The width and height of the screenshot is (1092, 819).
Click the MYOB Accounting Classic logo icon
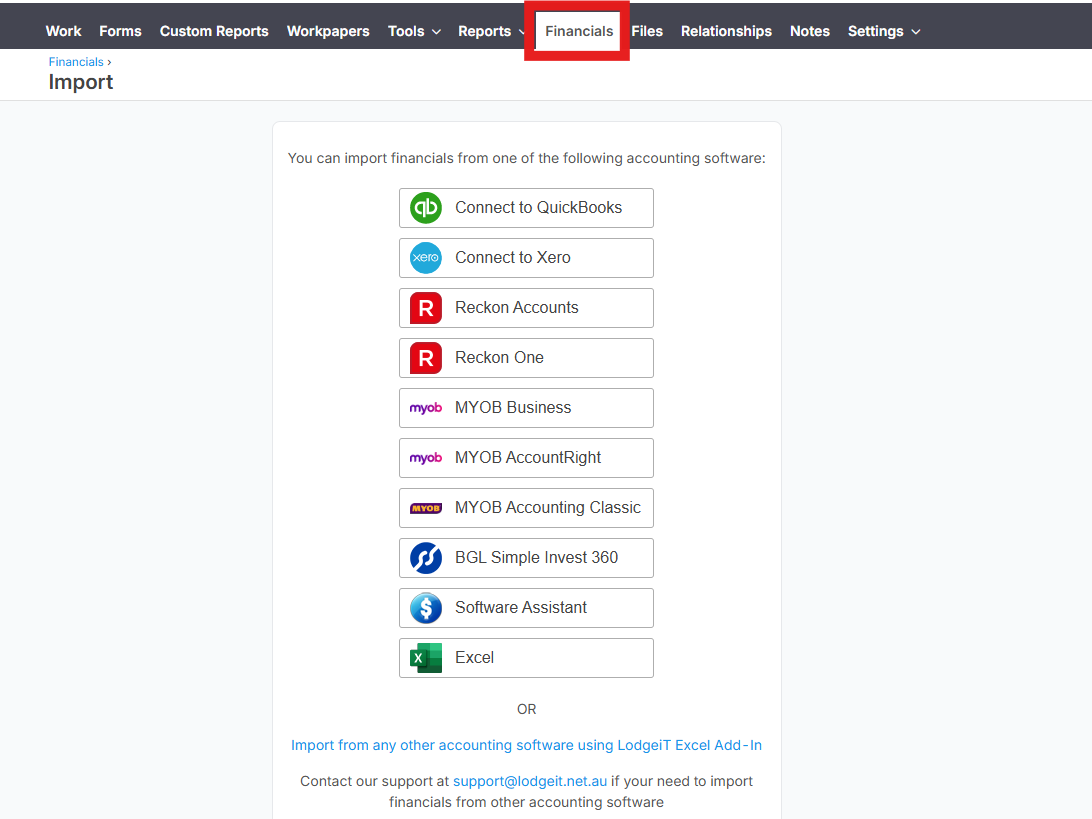coord(426,508)
